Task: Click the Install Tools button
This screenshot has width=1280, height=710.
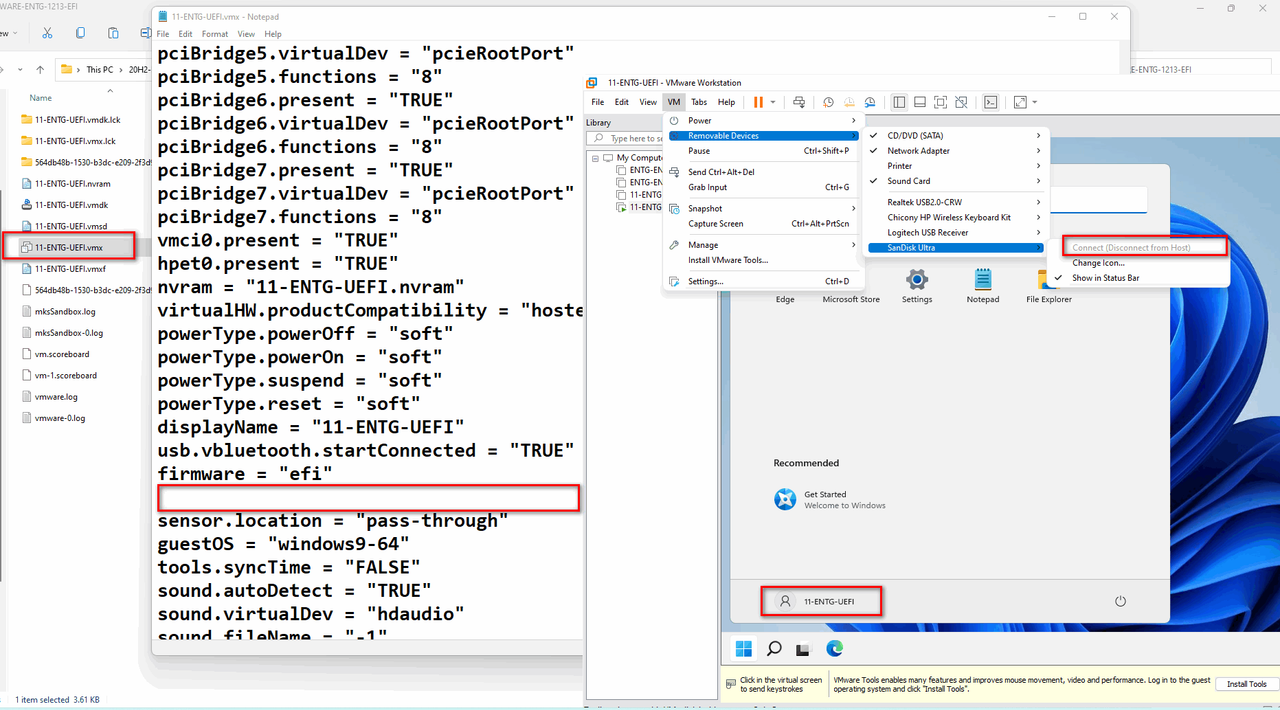Action: 1247,684
